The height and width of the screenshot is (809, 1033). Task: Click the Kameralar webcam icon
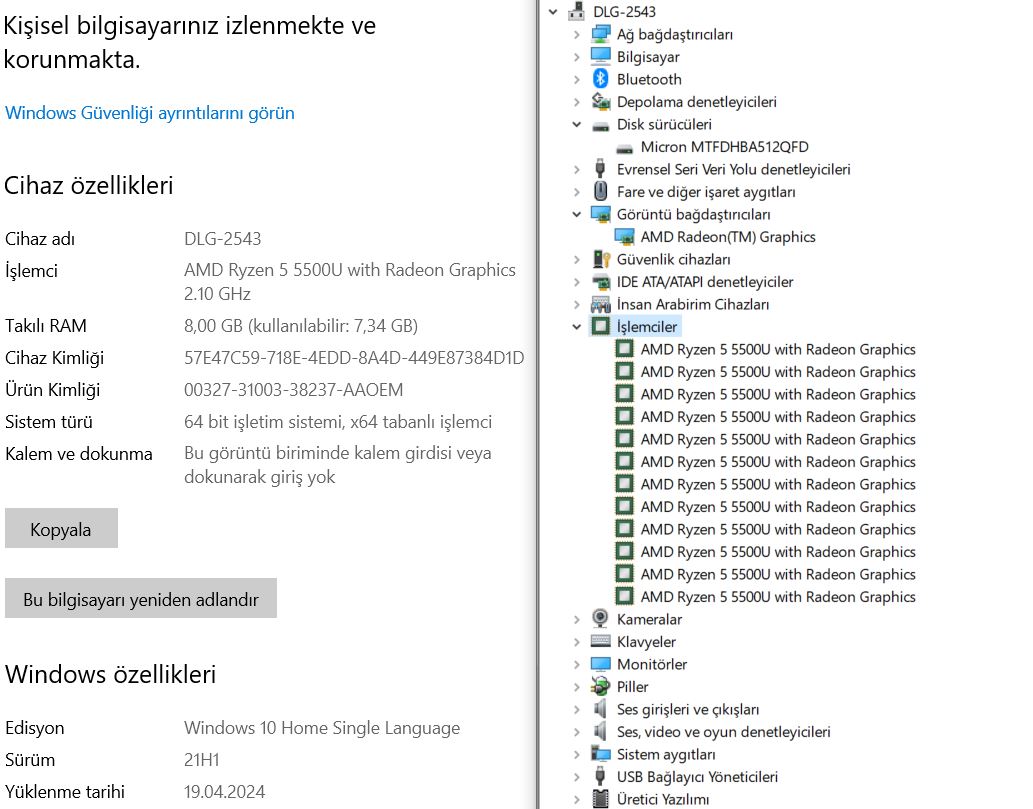600,618
